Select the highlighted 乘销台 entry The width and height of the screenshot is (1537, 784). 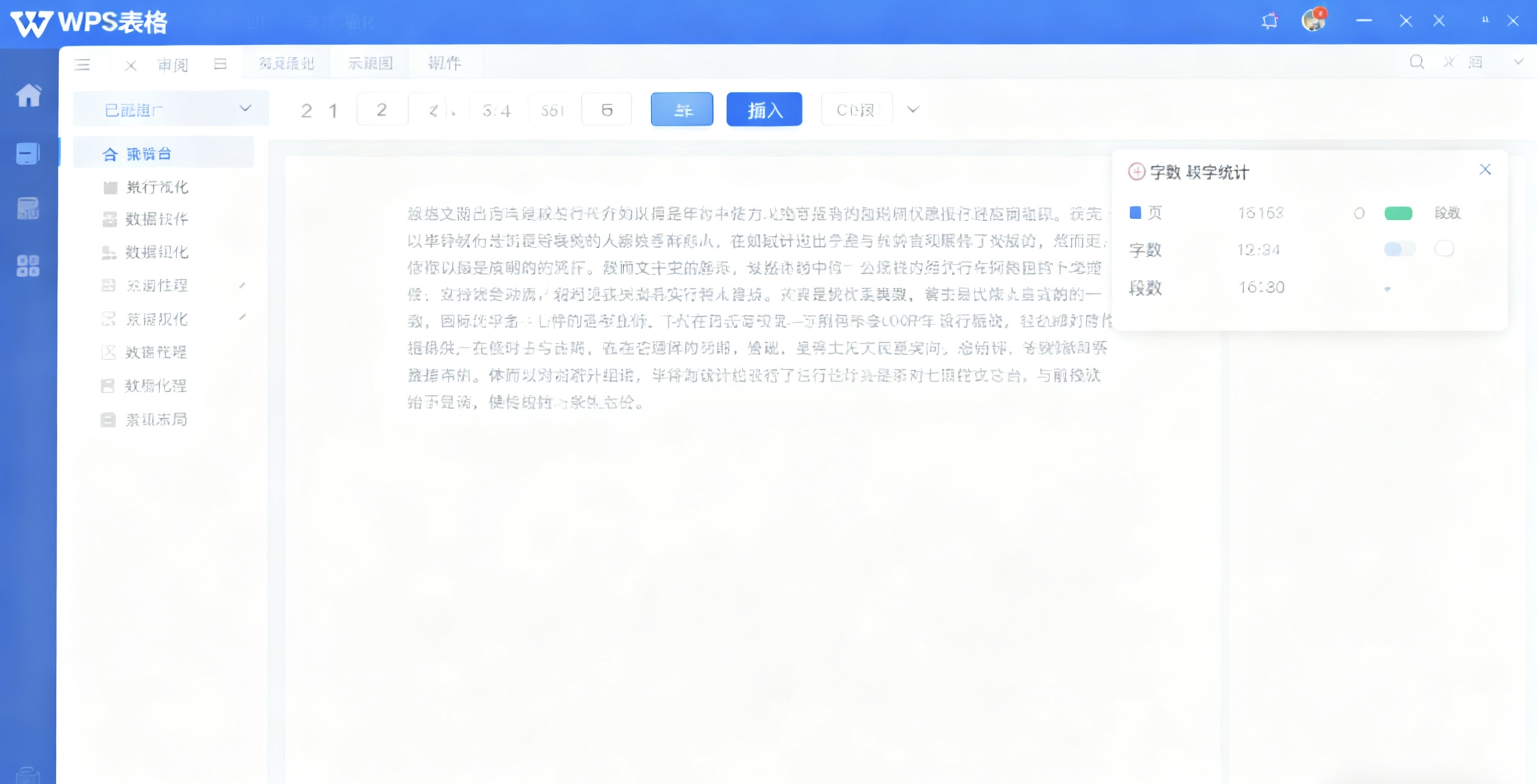click(148, 153)
